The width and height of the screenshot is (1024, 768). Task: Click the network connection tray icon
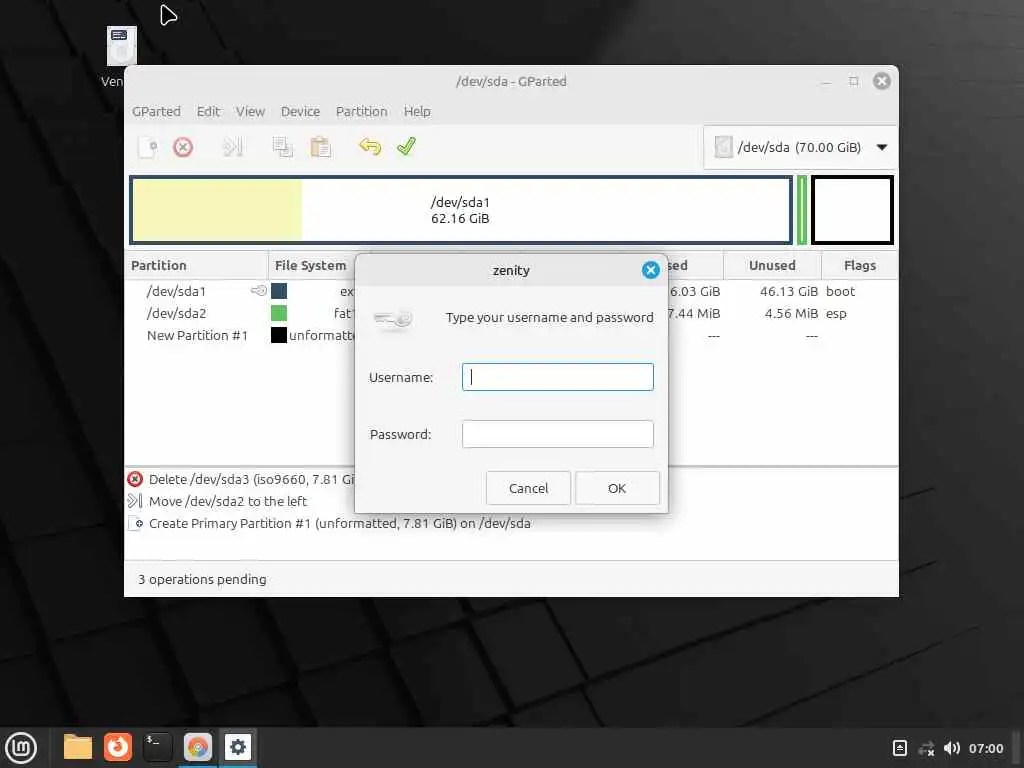tap(926, 748)
